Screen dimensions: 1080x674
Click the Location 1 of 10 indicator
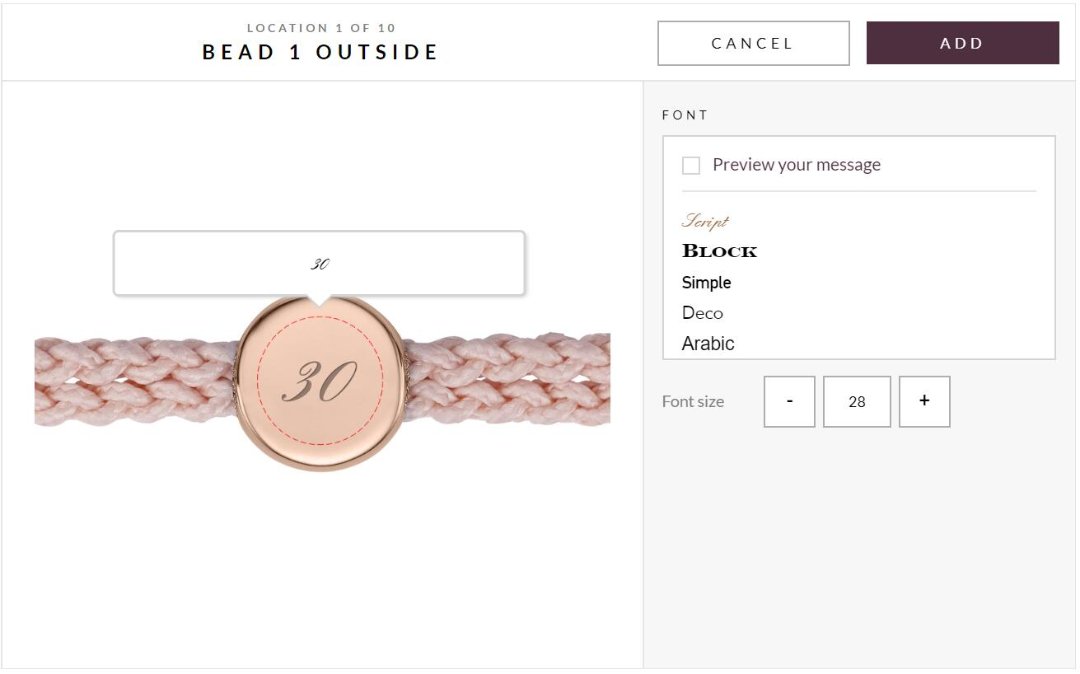pyautogui.click(x=320, y=28)
